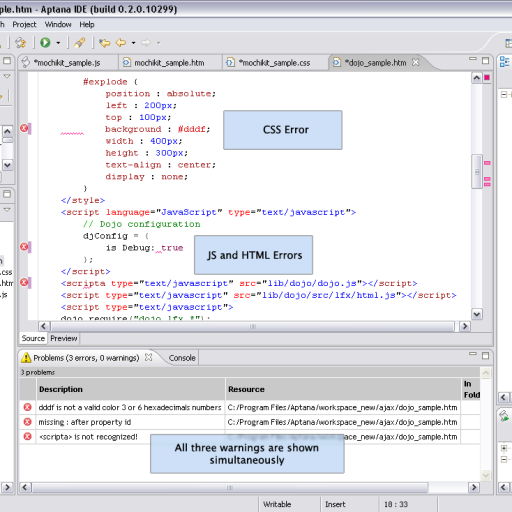Click the external tools rocket icon
The width and height of the screenshot is (512, 512).
point(80,42)
